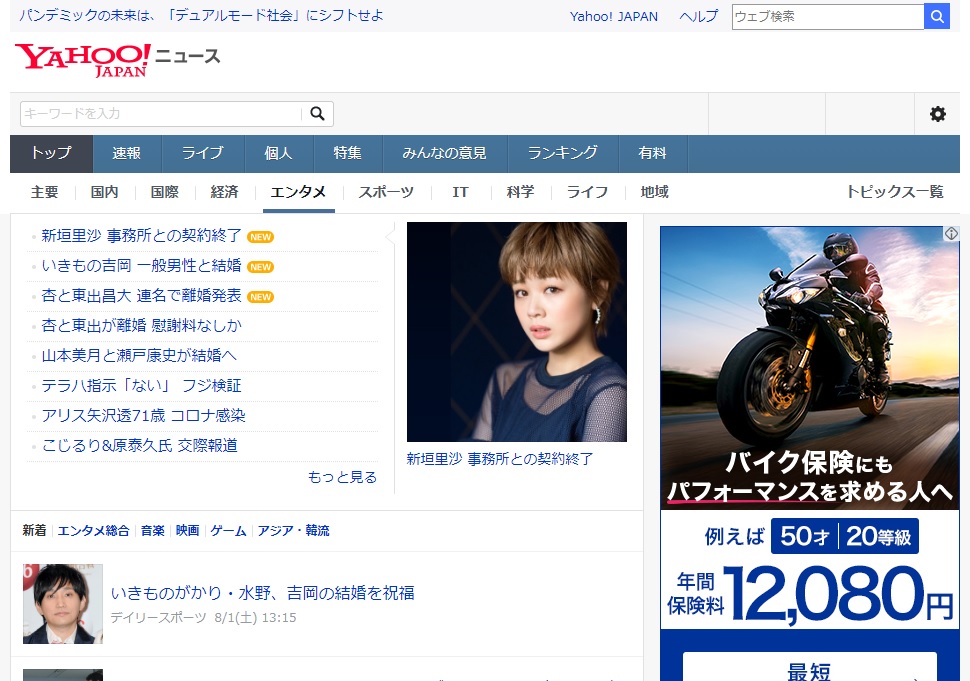The width and height of the screenshot is (970, 681).
Task: Focus the ウェブ検索 input field
Action: coord(828,17)
